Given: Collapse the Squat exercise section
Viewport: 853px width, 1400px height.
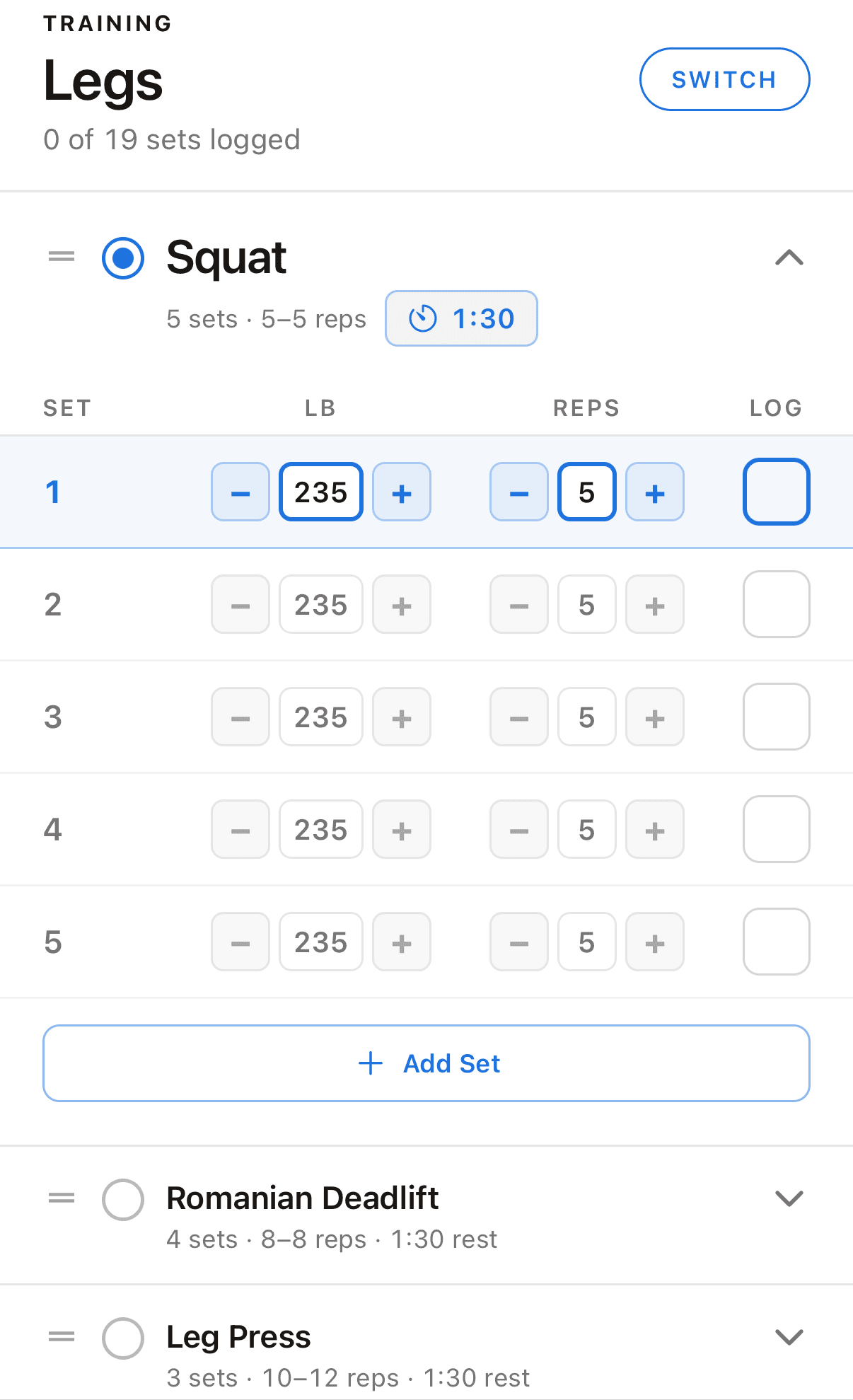Looking at the screenshot, I should 789,258.
